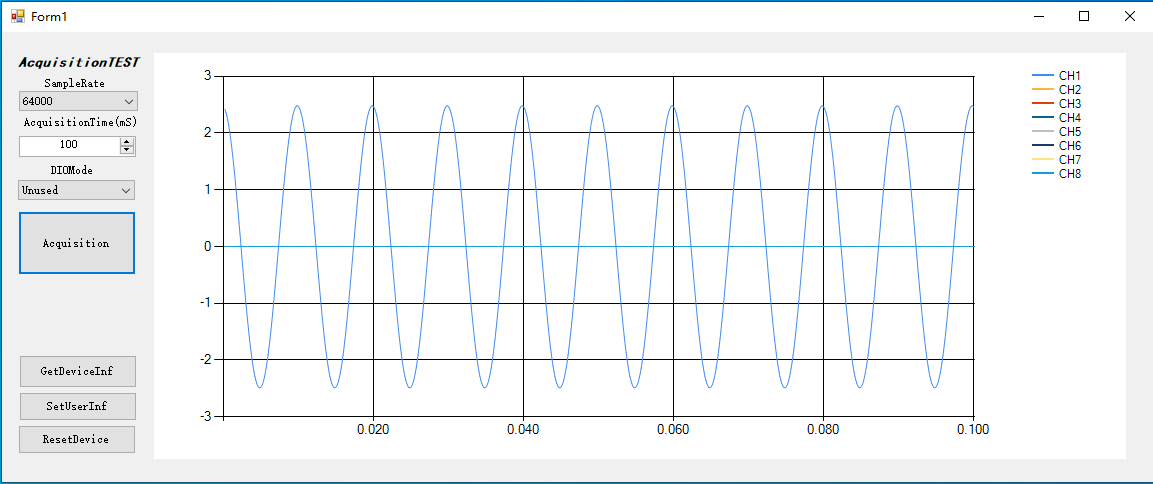This screenshot has width=1153, height=484.
Task: Click the CH3 legend color line
Action: pyautogui.click(x=1043, y=104)
